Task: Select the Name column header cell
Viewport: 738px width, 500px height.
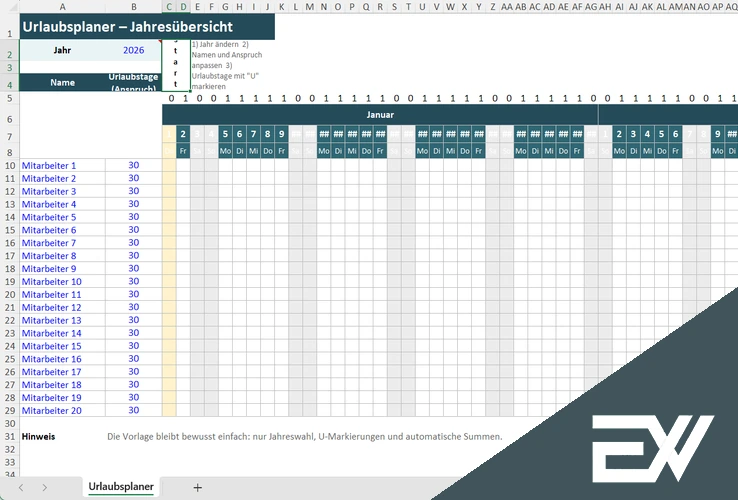Action: pyautogui.click(x=62, y=82)
